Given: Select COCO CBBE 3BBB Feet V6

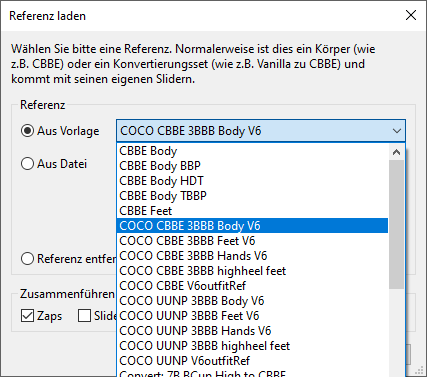Looking at the screenshot, I should (252, 241).
